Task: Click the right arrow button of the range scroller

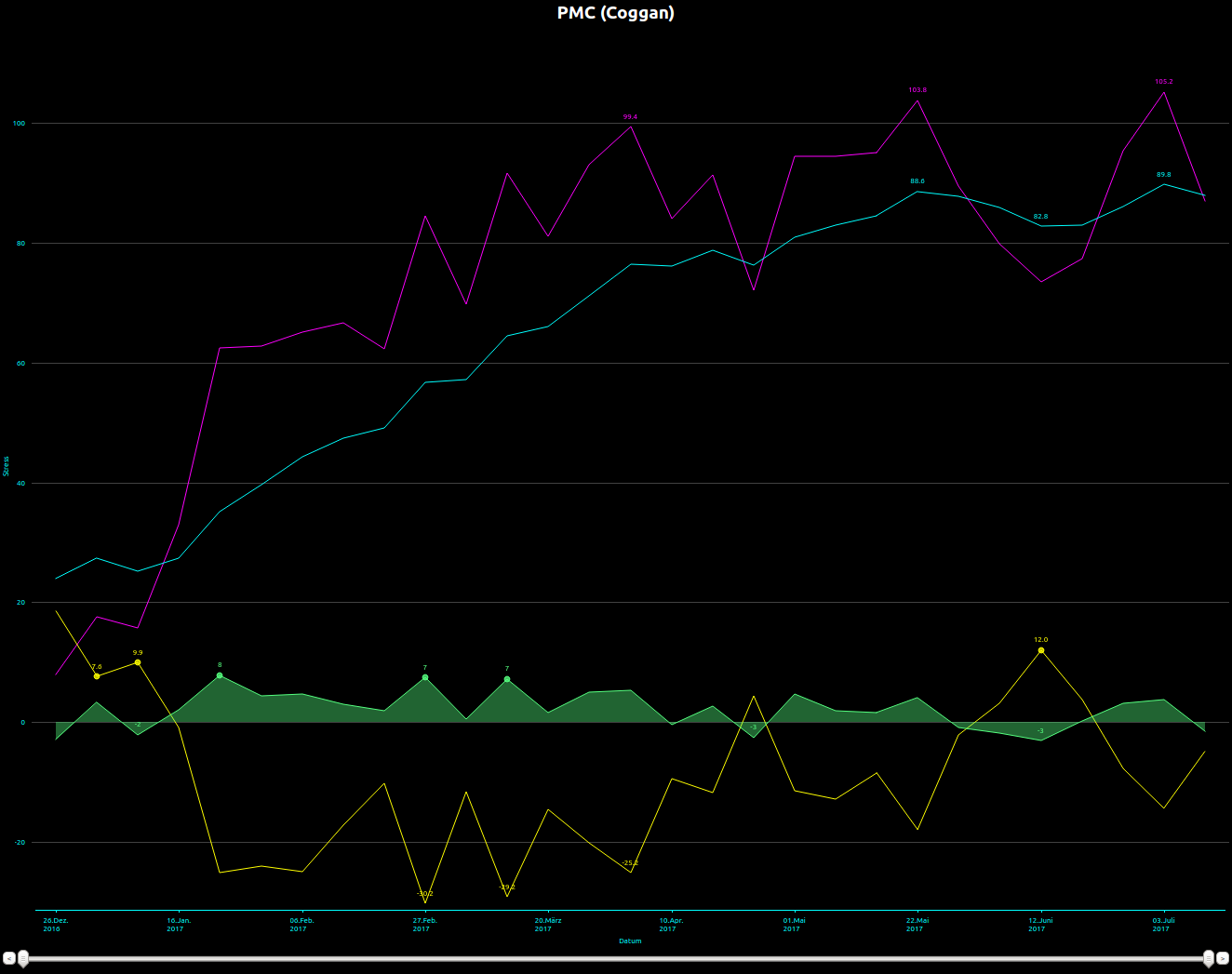Action: (1223, 958)
